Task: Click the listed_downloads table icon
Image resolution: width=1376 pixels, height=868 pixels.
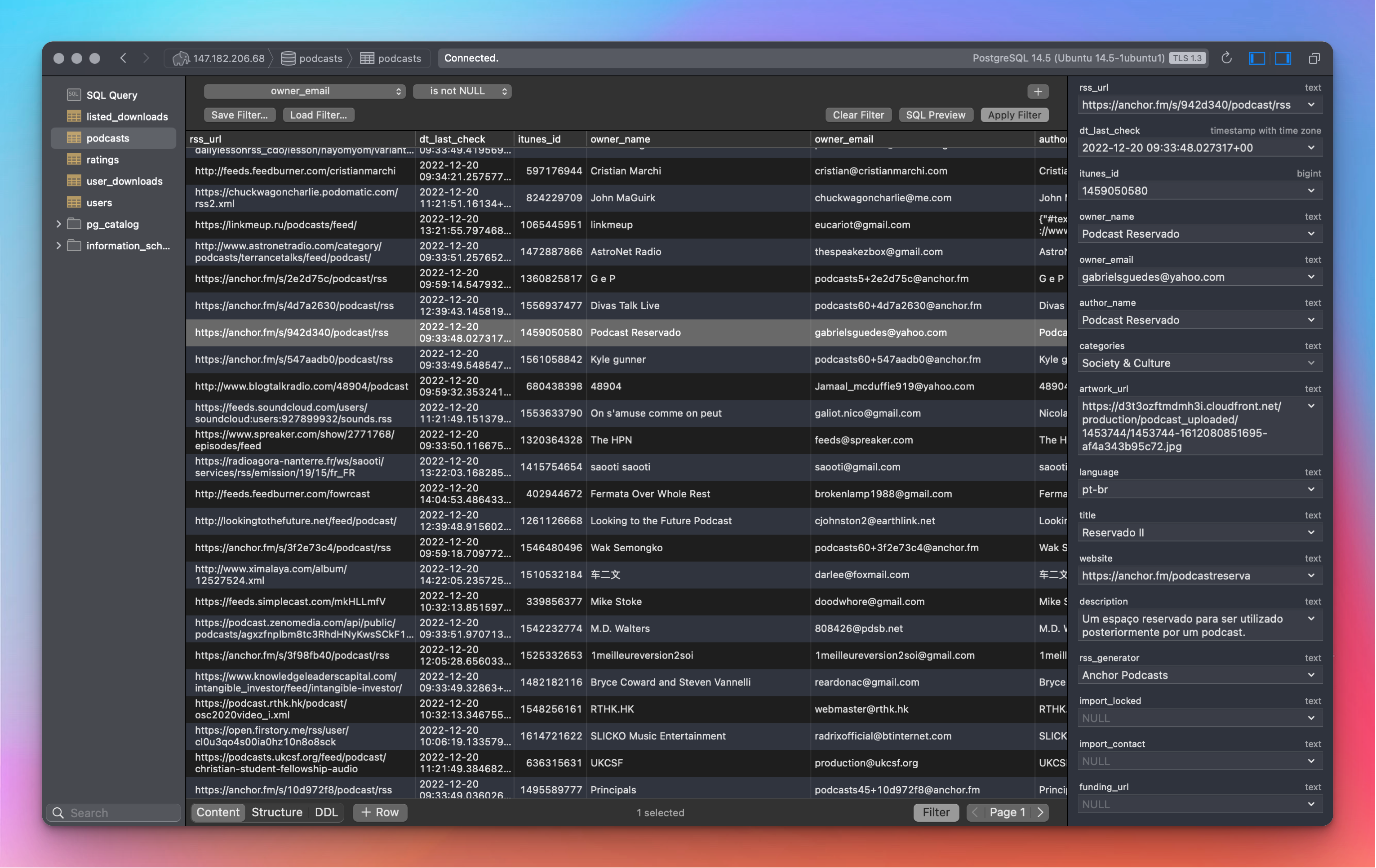Action: coord(74,116)
